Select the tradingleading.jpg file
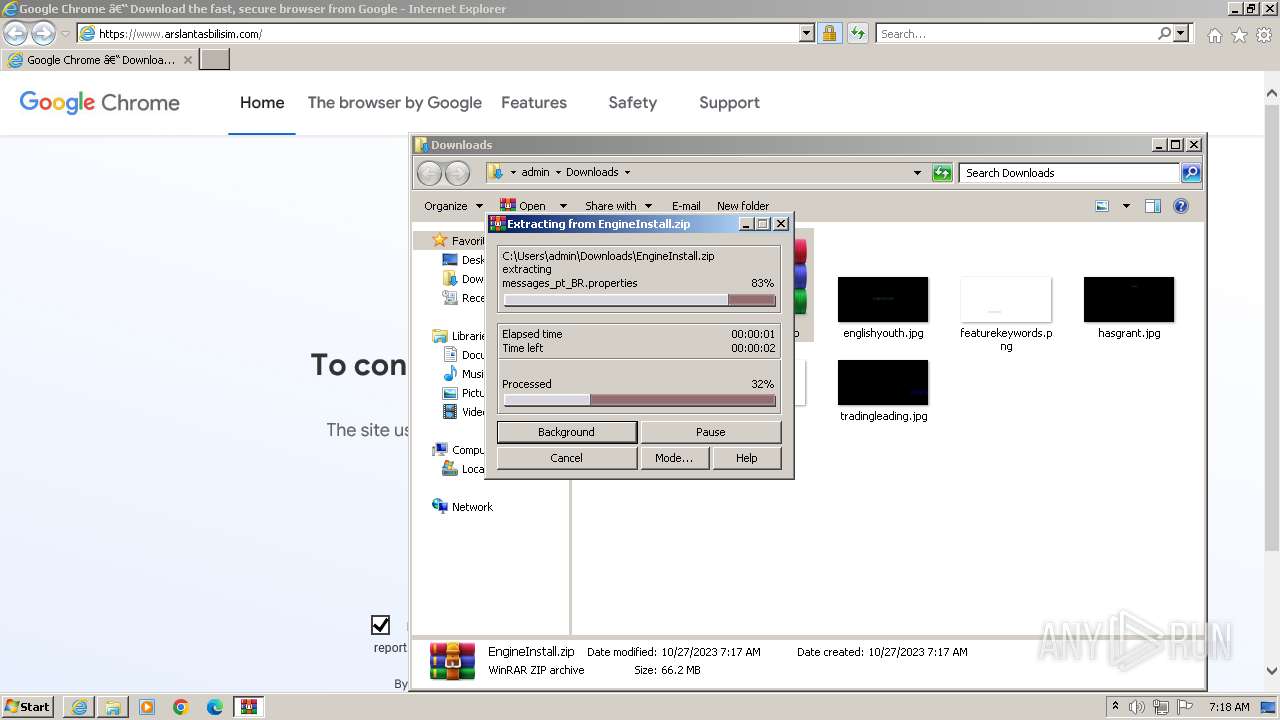Viewport: 1280px width, 720px height. 883,391
